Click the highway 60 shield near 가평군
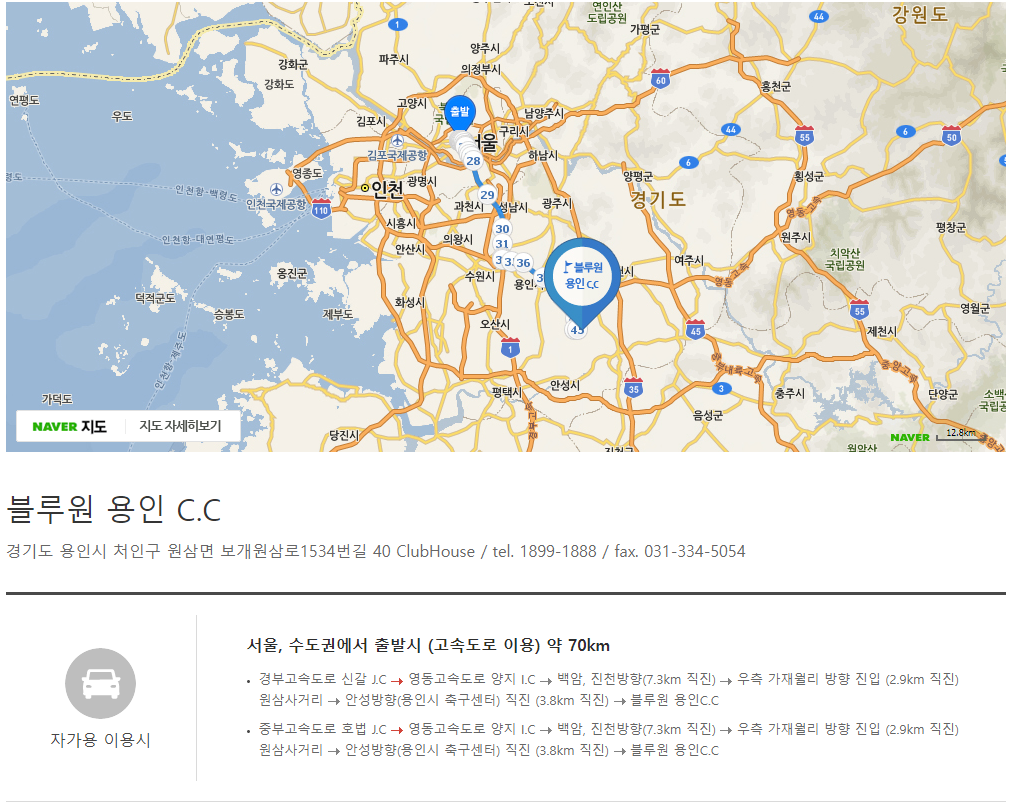The height and width of the screenshot is (810, 1010). pyautogui.click(x=660, y=78)
